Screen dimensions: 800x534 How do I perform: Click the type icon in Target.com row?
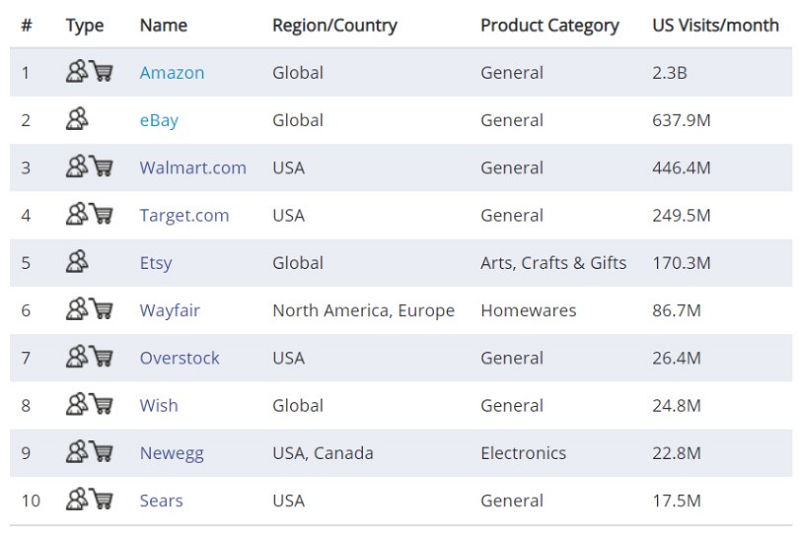pyautogui.click(x=89, y=215)
